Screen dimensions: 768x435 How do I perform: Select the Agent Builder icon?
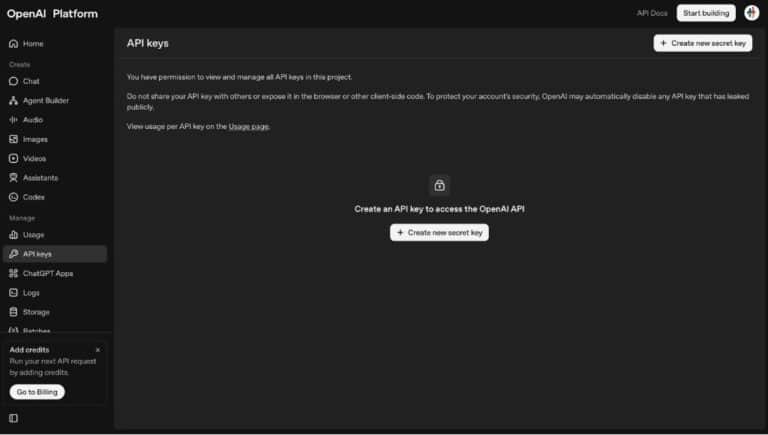13,100
